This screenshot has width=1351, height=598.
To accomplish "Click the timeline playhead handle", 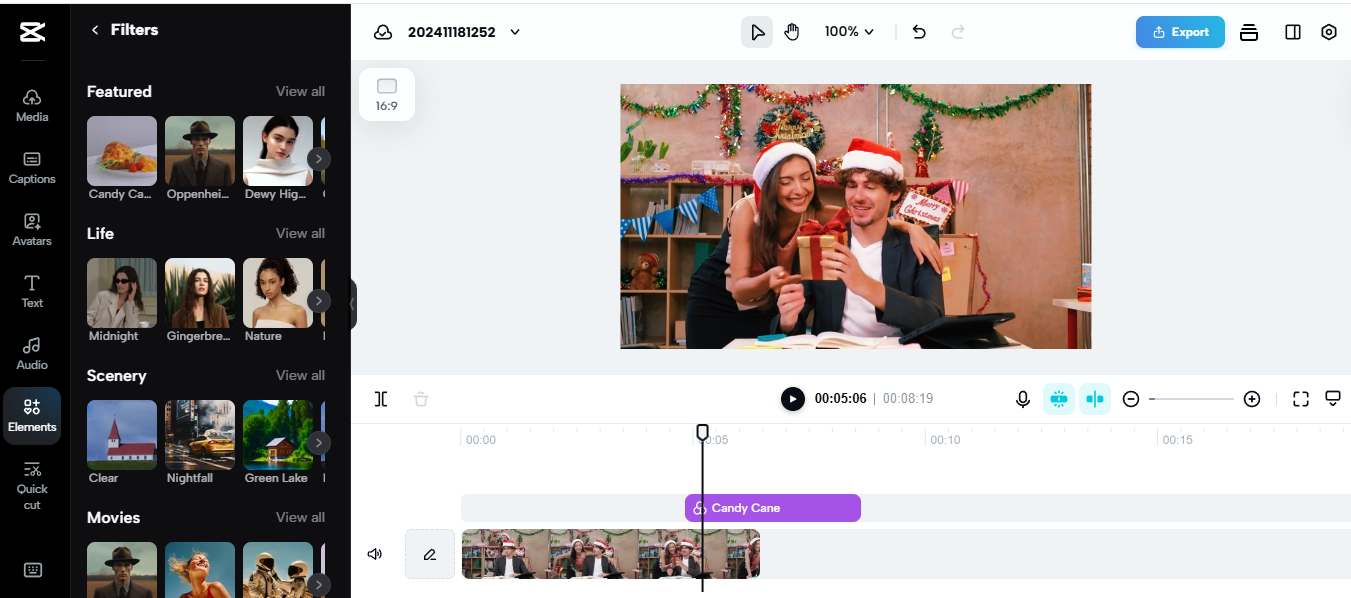I will 702,432.
